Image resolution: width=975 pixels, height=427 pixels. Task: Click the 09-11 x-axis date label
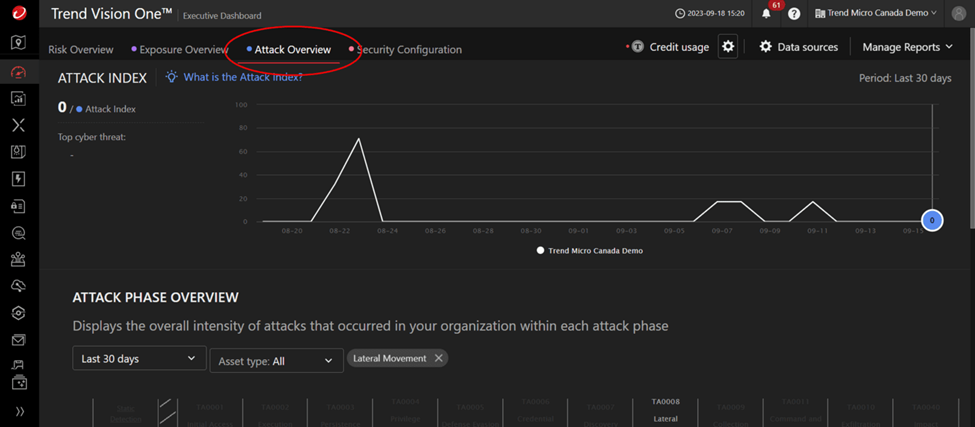point(818,231)
